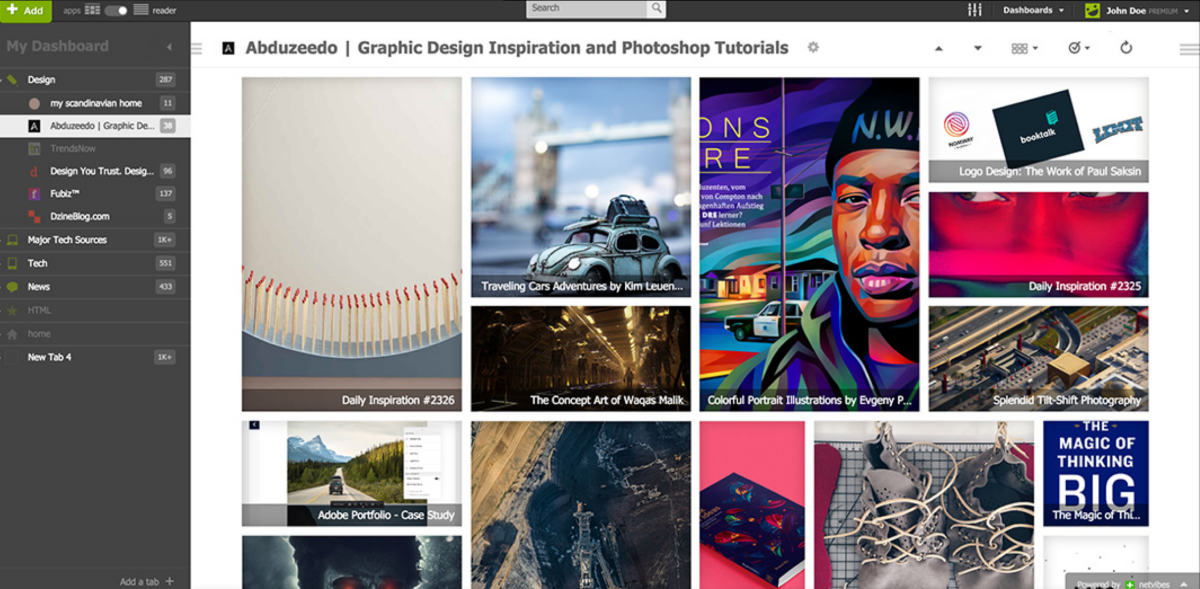Click the 137 unread badge for Fubiz
This screenshot has width=1200, height=589.
(165, 194)
